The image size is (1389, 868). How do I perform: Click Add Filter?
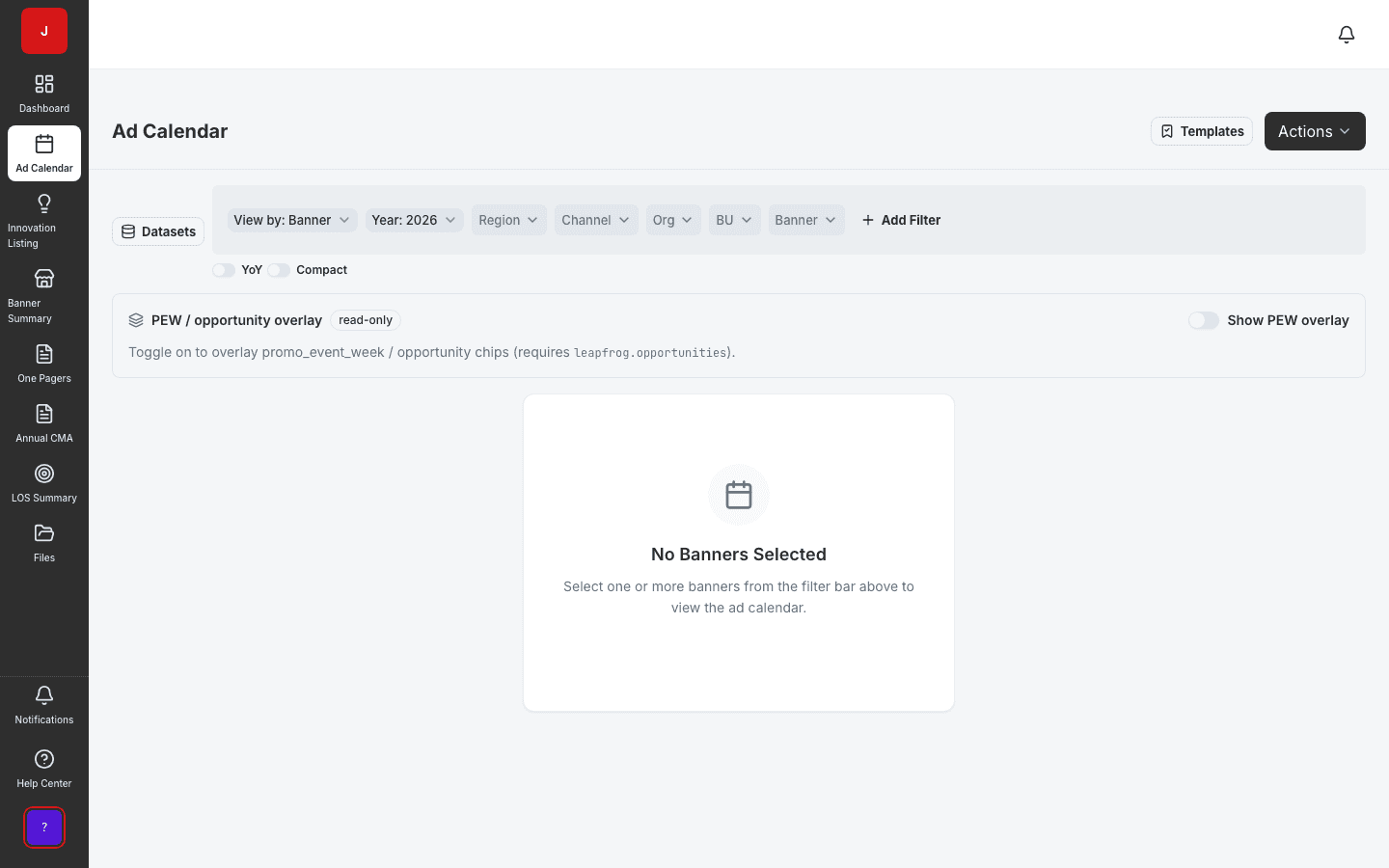click(901, 220)
